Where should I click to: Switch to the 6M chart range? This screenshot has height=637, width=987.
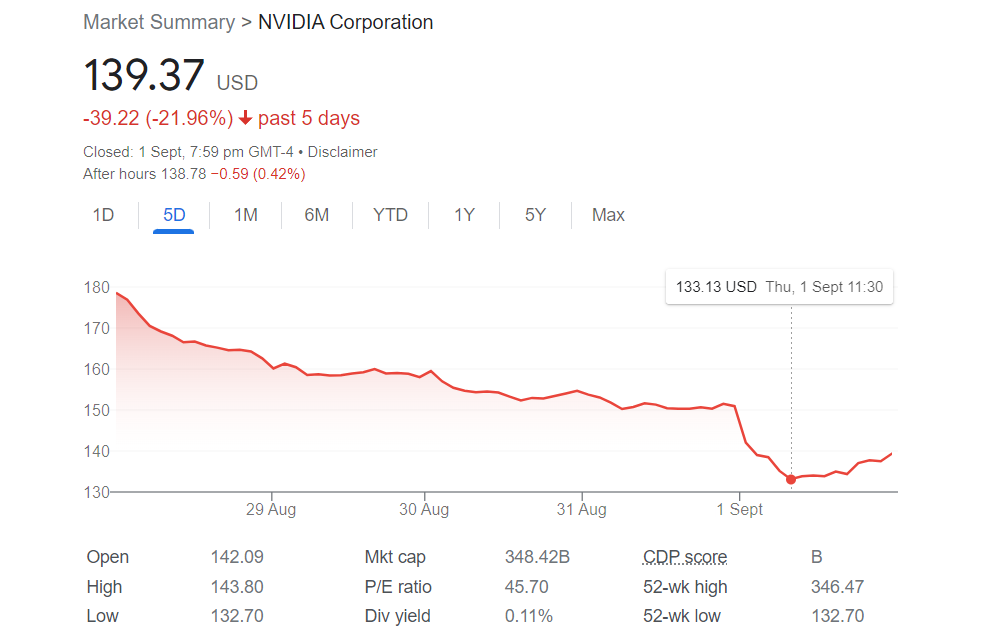coord(317,215)
